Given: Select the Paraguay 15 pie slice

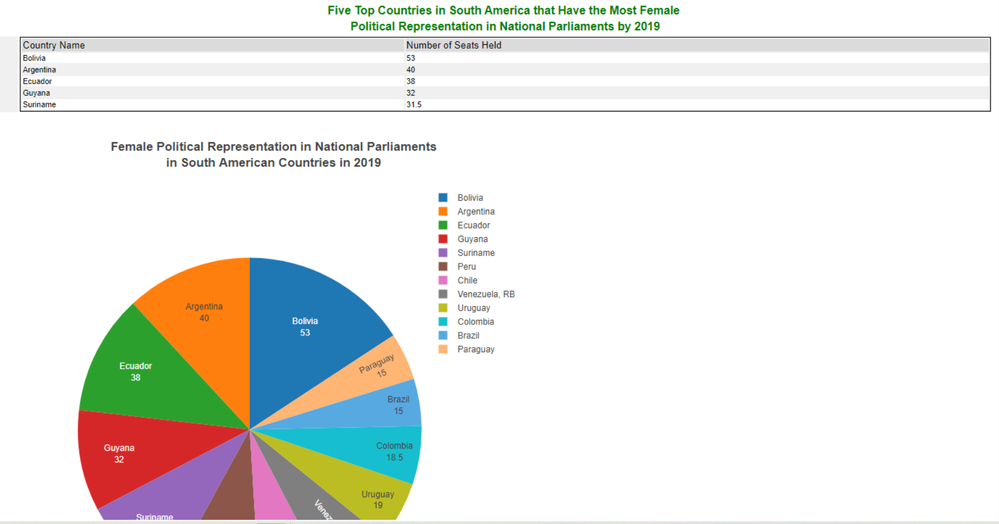Looking at the screenshot, I should 377,365.
